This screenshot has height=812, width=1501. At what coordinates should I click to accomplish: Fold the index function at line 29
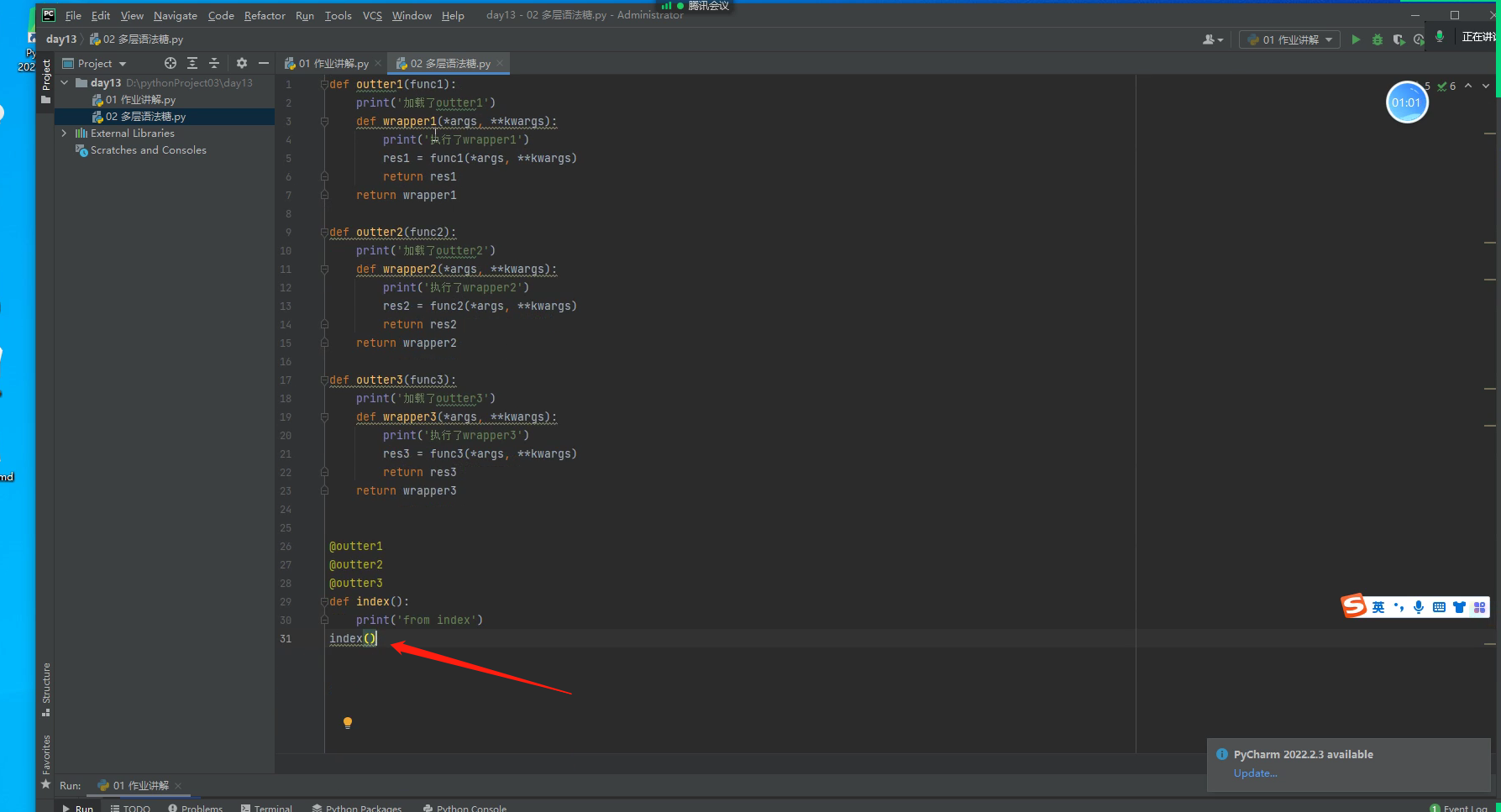[x=324, y=601]
